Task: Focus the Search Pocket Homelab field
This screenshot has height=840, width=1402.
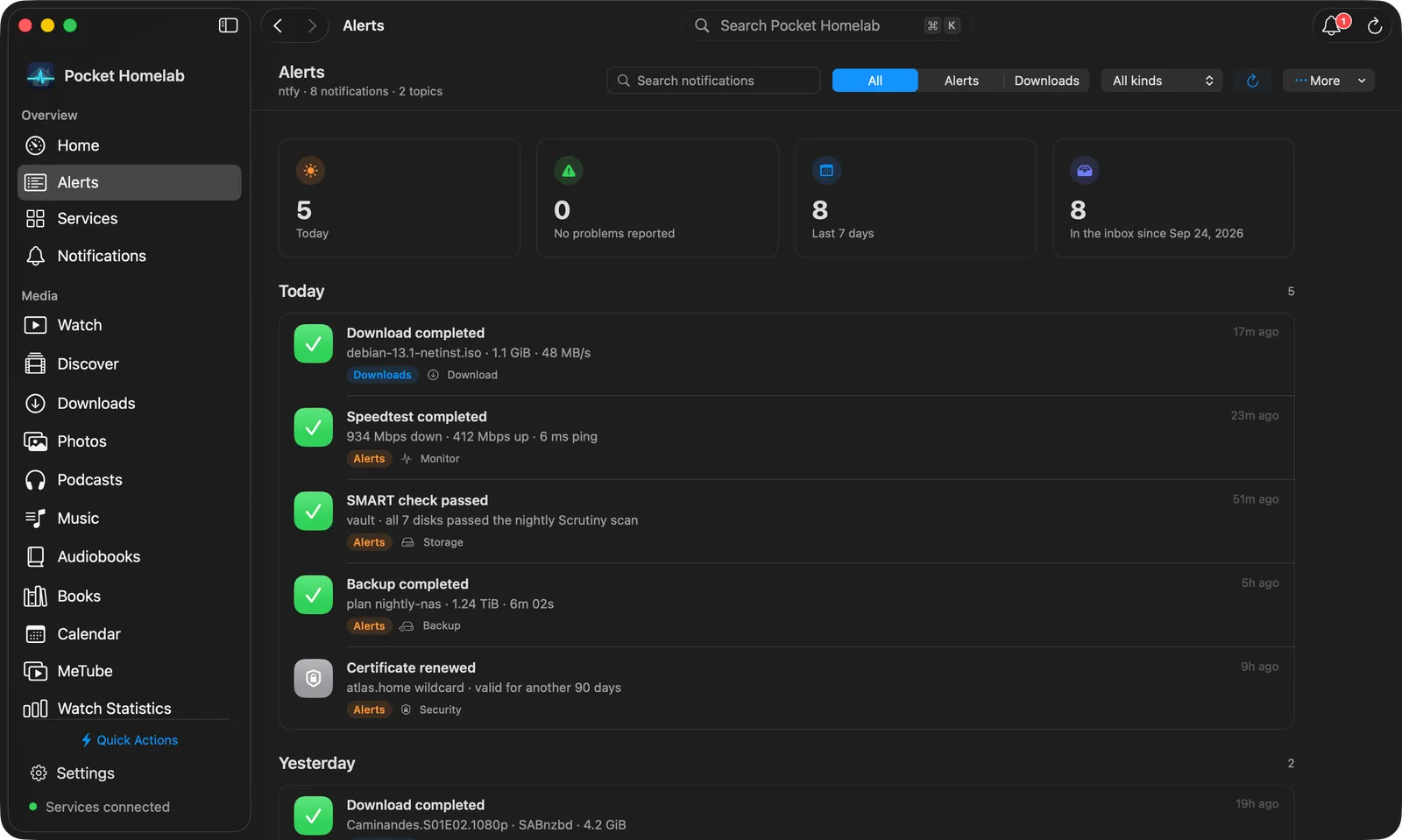Action: click(826, 25)
